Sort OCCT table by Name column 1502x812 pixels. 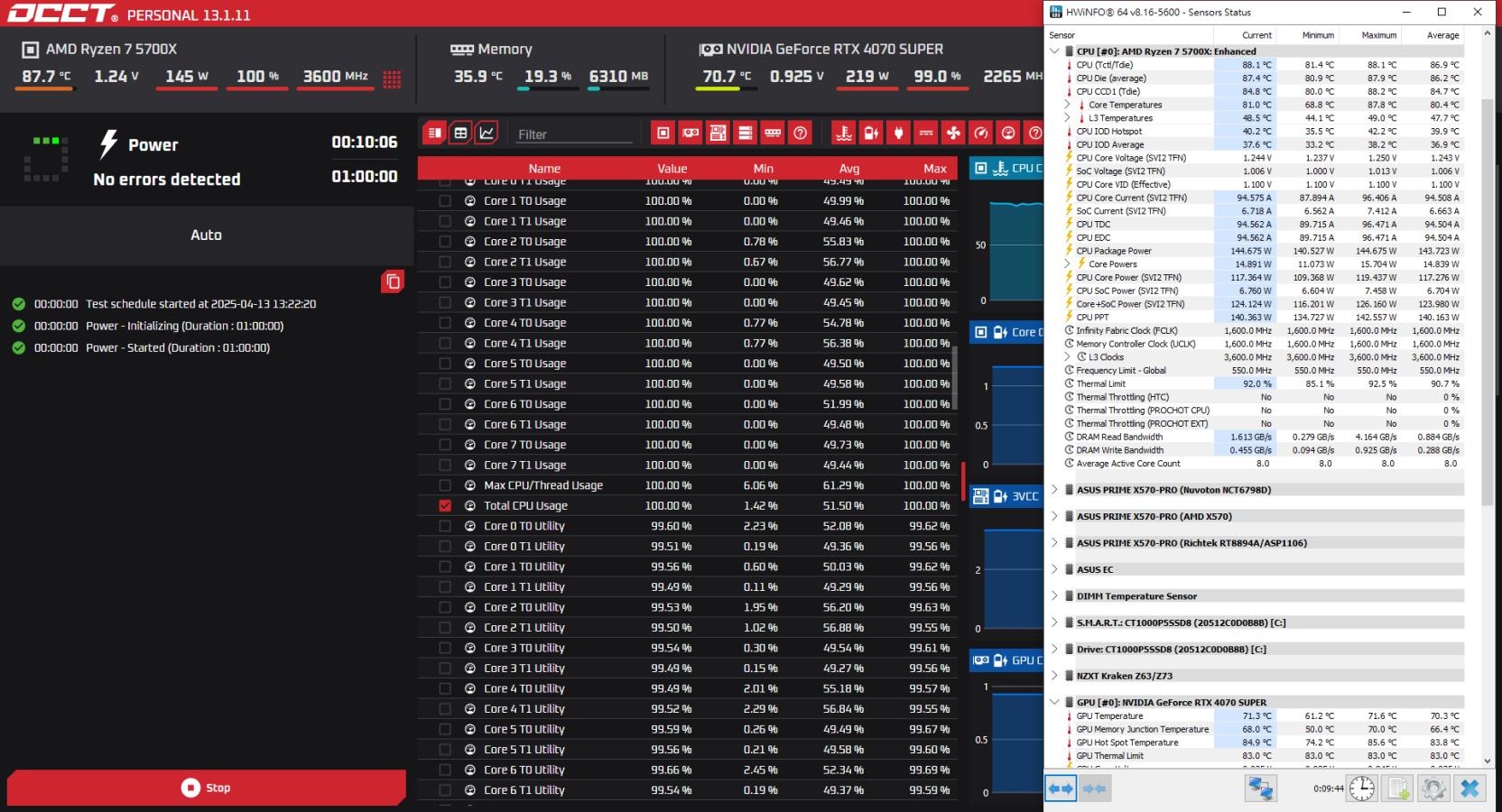click(x=544, y=169)
